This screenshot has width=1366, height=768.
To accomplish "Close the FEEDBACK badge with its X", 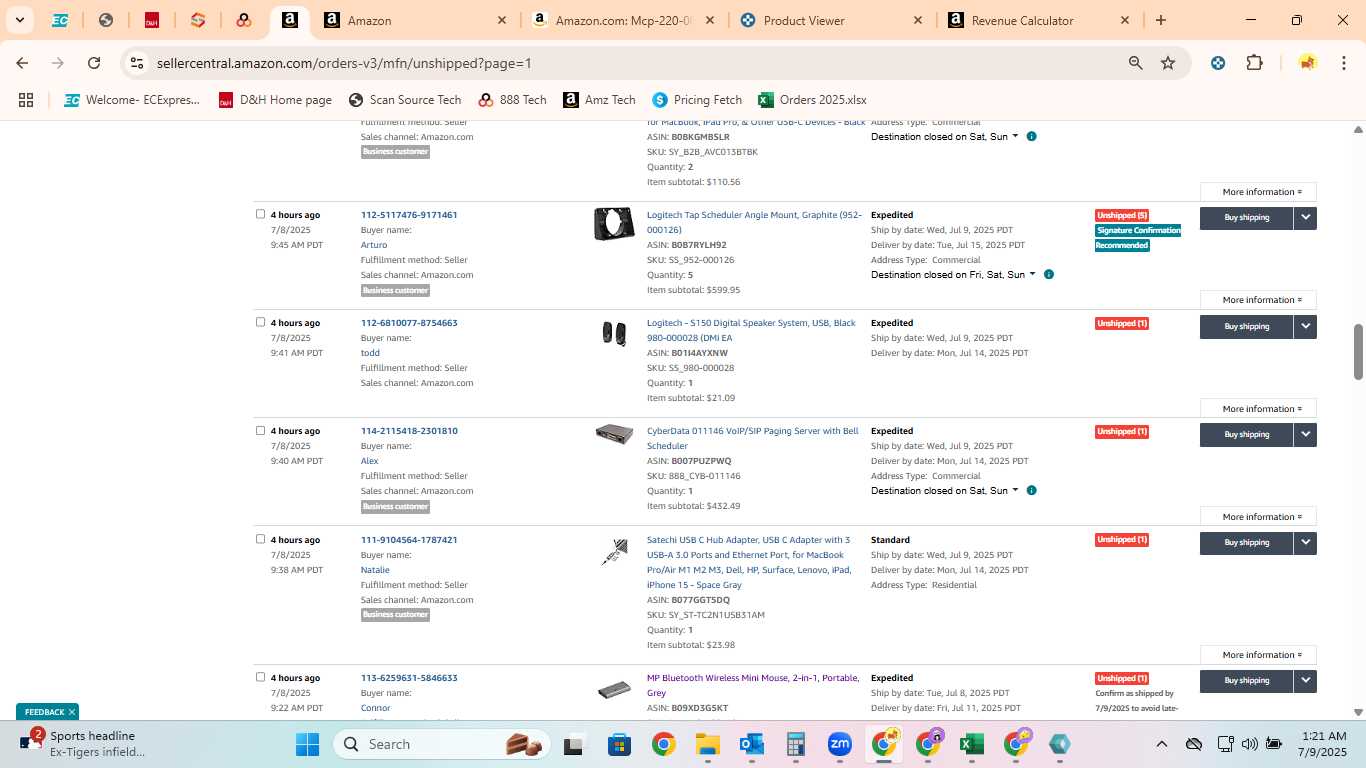I will click(x=72, y=712).
